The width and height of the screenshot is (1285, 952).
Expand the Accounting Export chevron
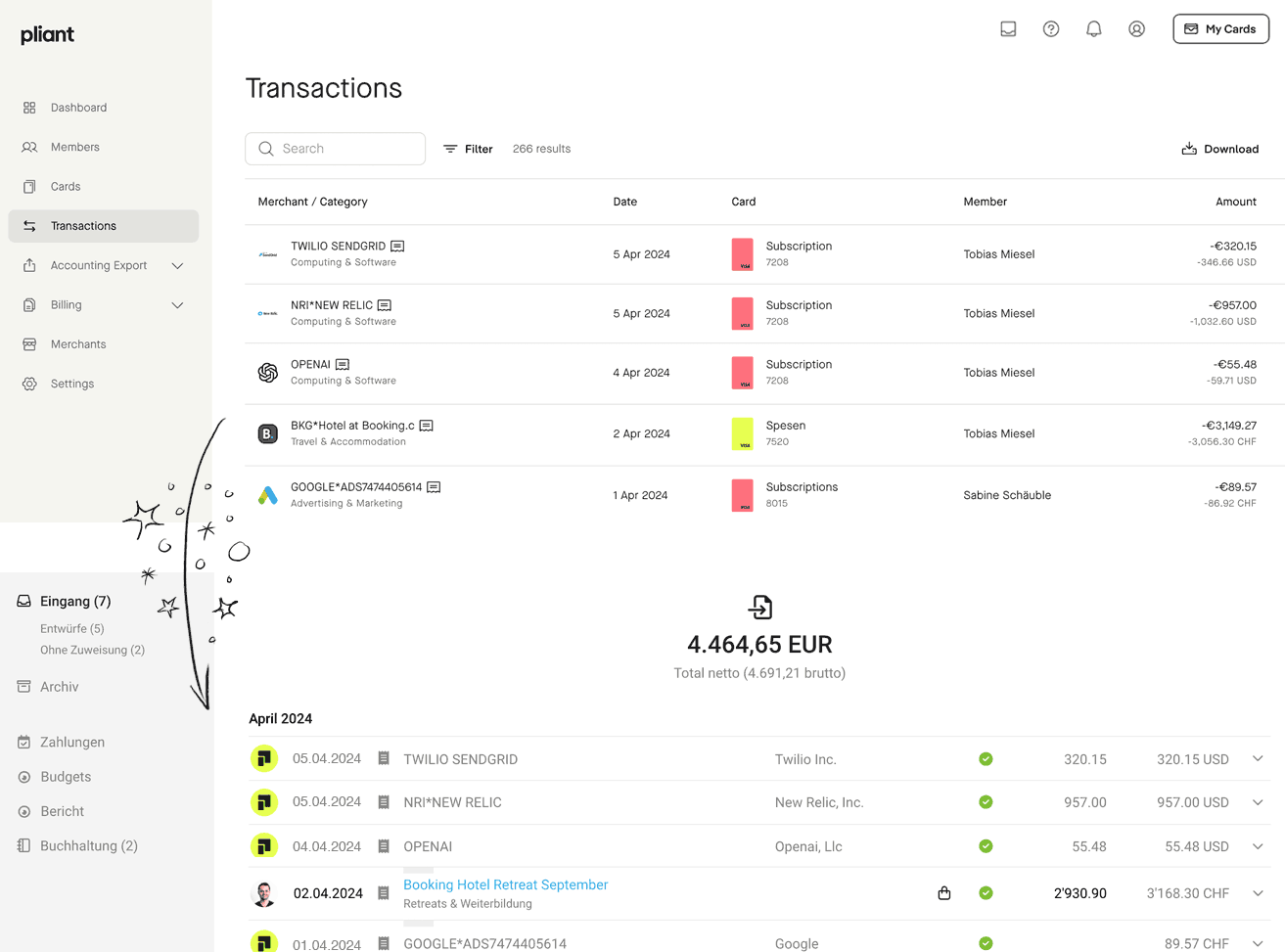(x=177, y=265)
